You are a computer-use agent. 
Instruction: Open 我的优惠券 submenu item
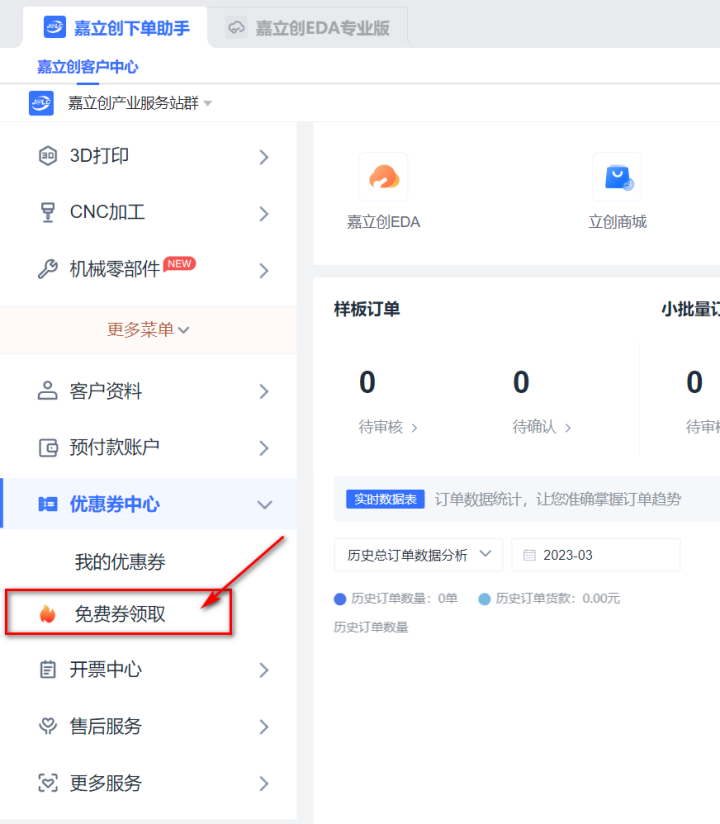point(120,562)
